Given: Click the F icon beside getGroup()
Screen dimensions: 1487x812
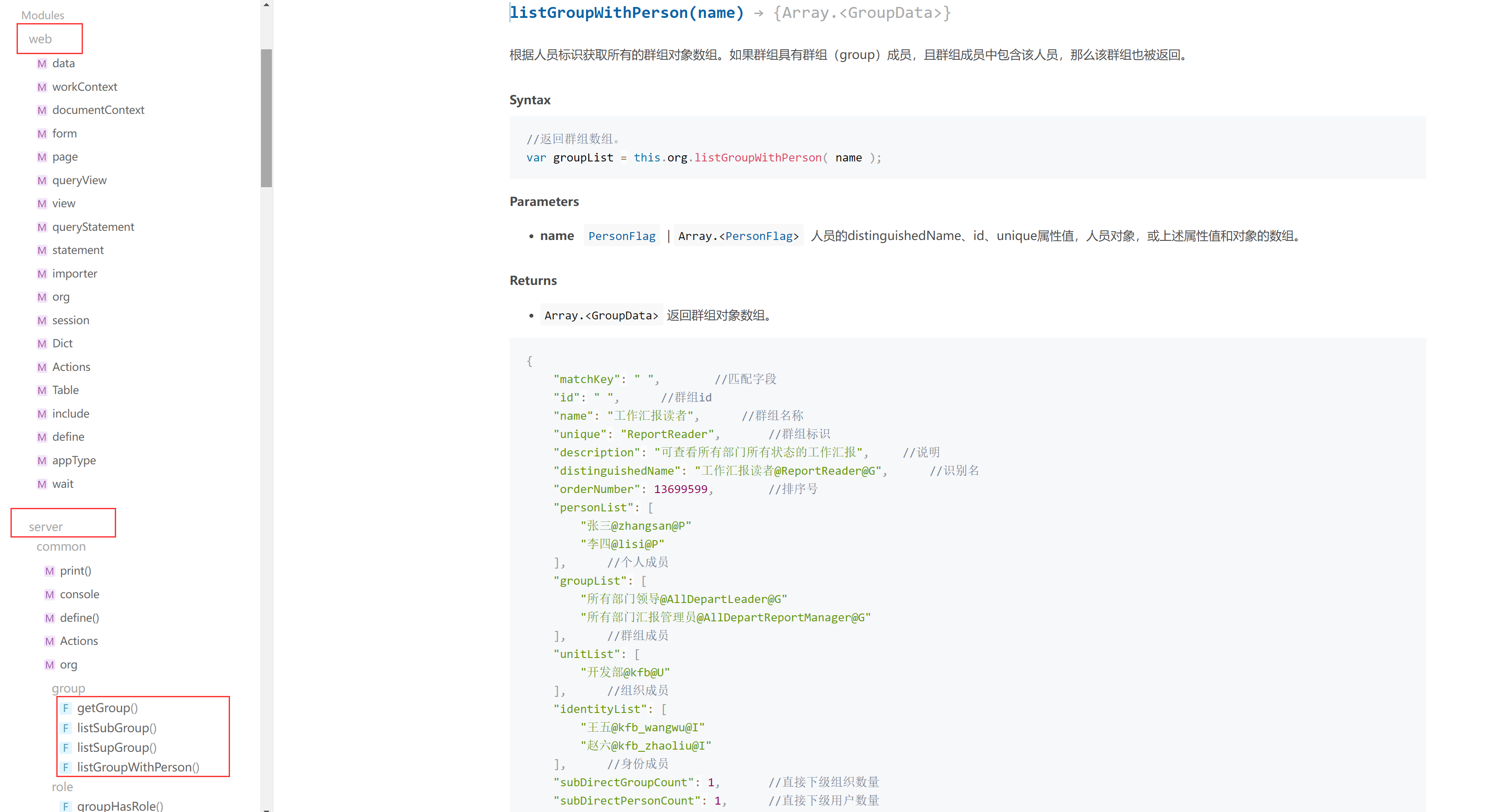Looking at the screenshot, I should tap(66, 708).
